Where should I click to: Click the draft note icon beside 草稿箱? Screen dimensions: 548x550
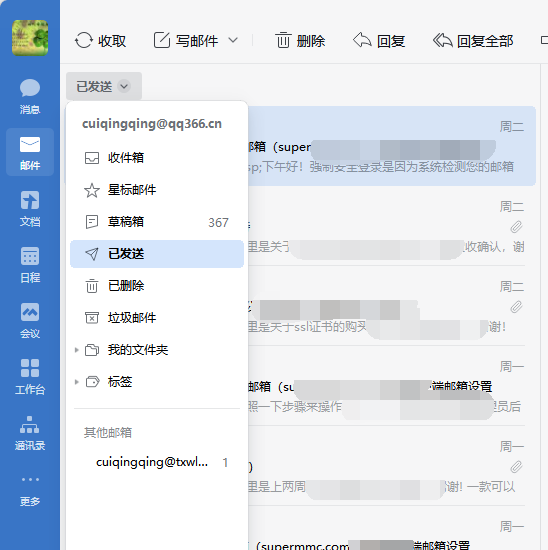coord(92,222)
